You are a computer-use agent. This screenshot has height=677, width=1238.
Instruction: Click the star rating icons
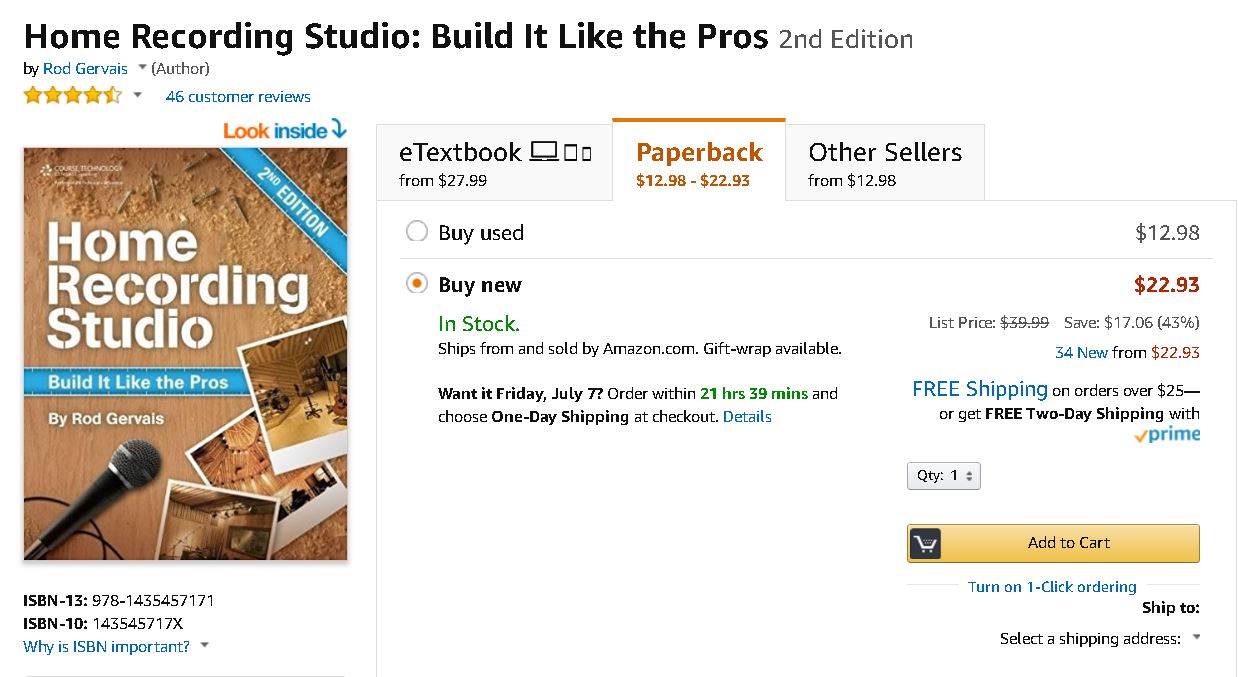pos(72,96)
